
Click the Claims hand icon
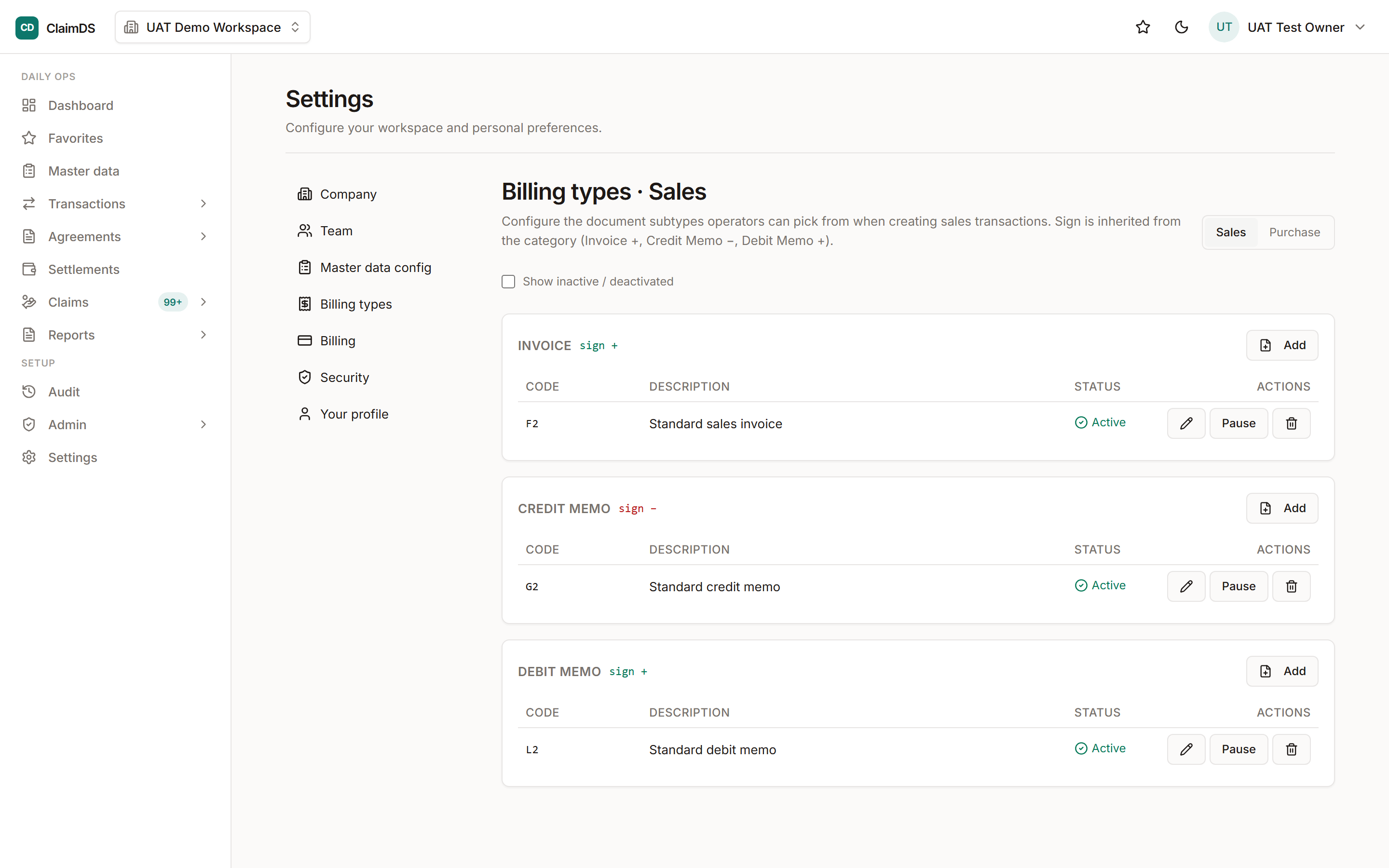click(29, 302)
